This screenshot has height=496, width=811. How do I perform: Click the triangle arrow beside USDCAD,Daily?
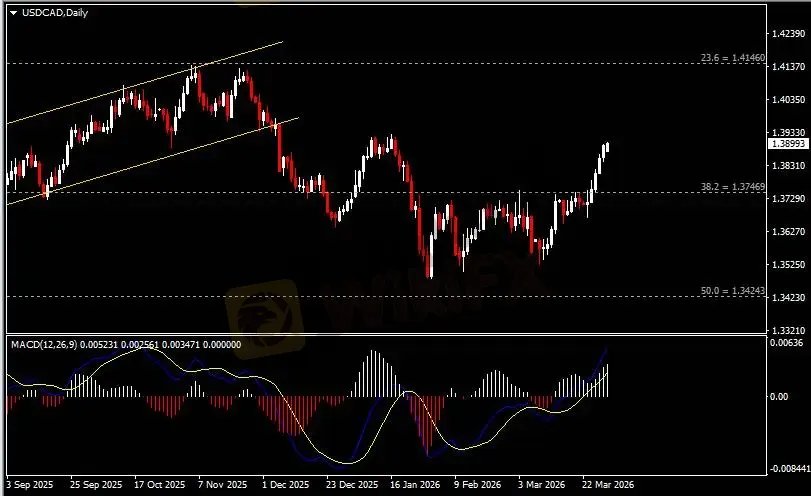point(13,12)
